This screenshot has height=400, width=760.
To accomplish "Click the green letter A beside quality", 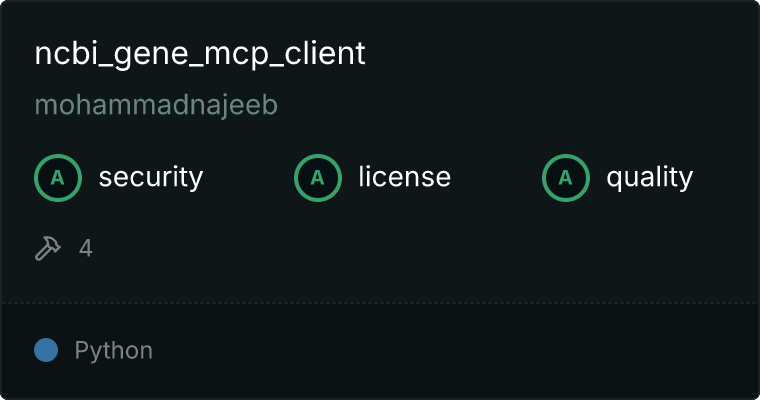I will pos(566,178).
